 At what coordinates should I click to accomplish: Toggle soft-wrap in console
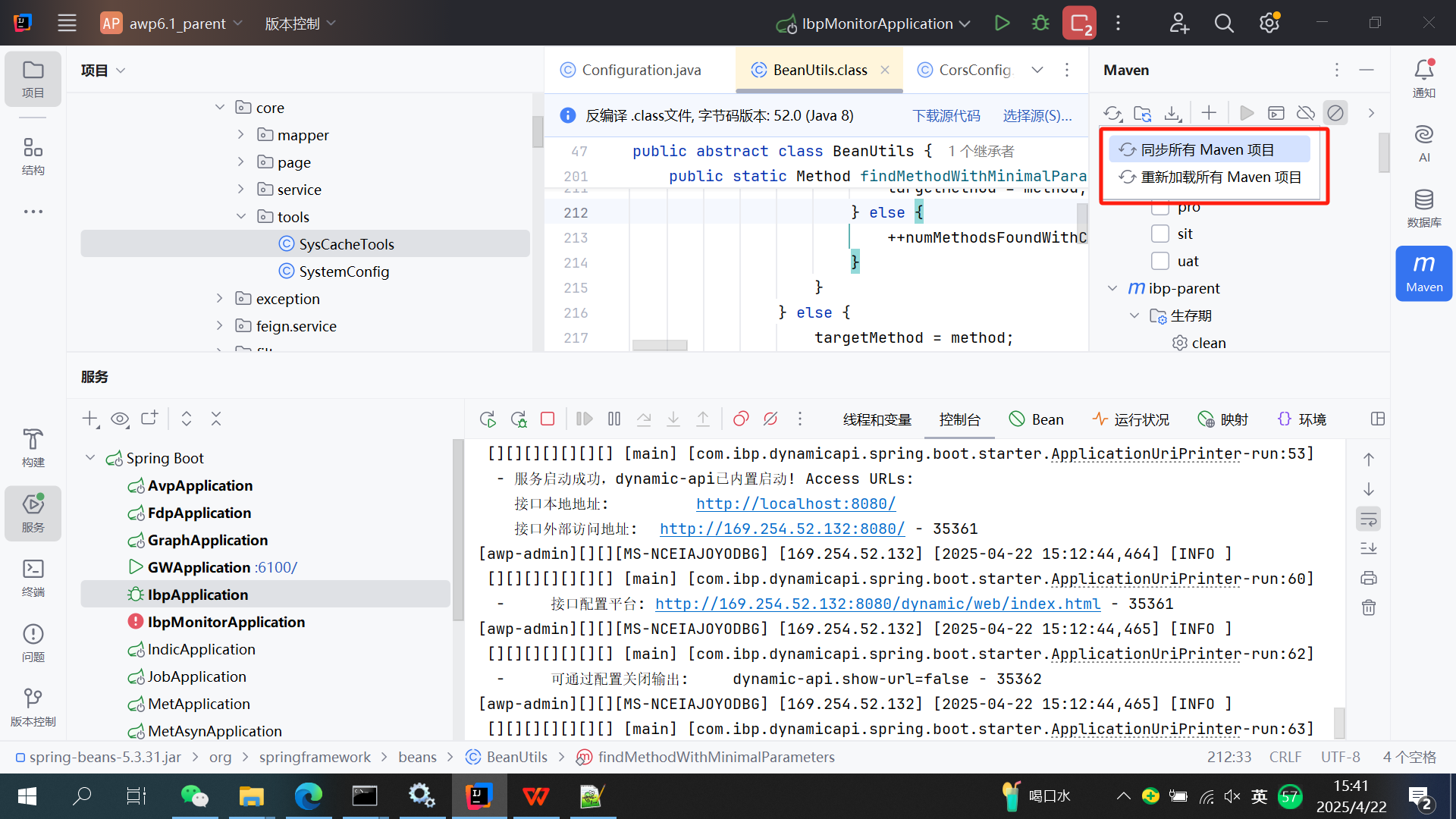coord(1368,519)
